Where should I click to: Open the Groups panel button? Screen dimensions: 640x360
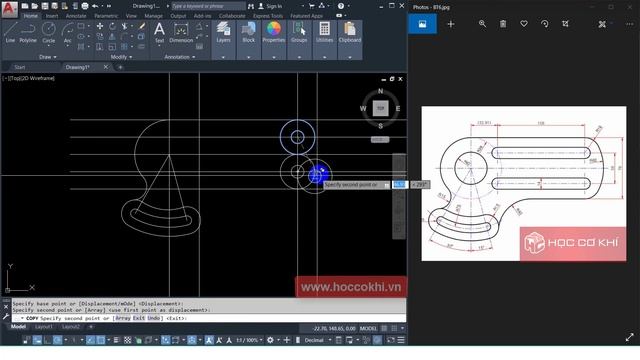point(299,33)
